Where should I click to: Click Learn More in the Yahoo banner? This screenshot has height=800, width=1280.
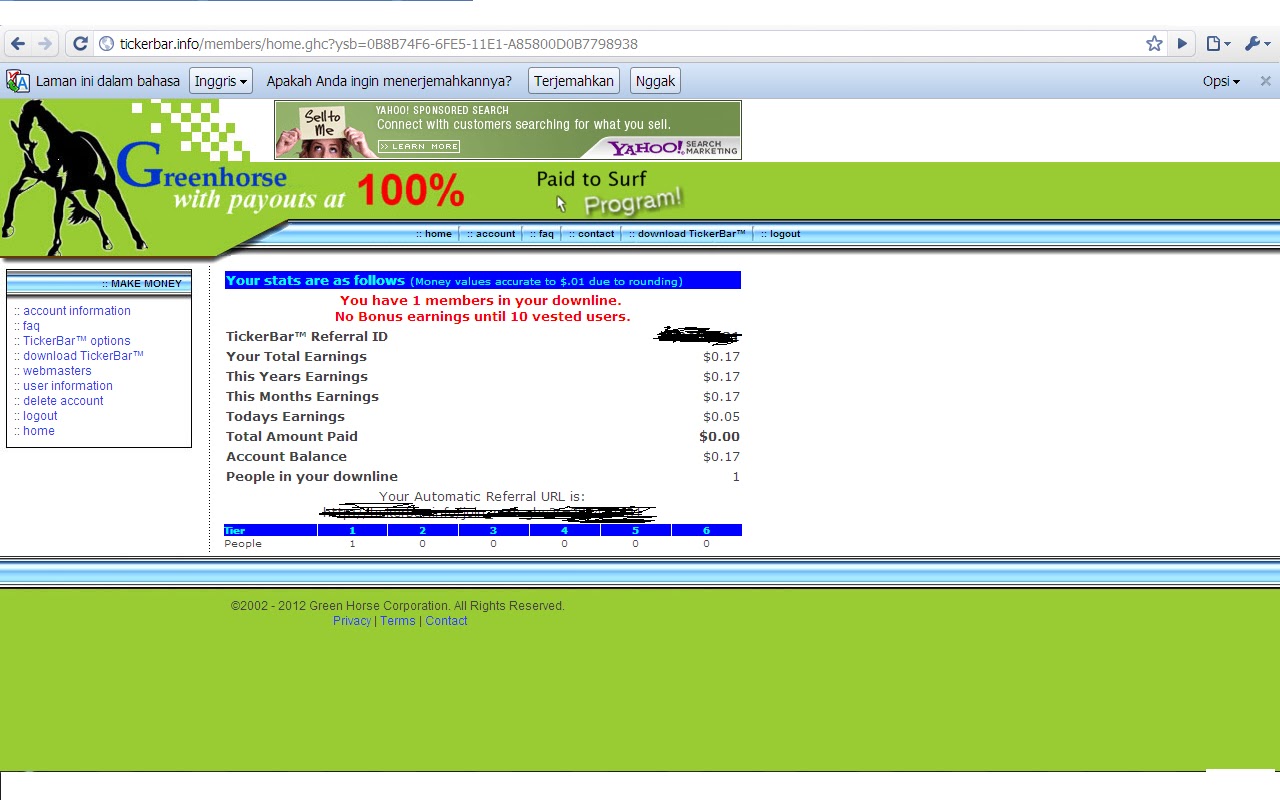click(x=419, y=147)
